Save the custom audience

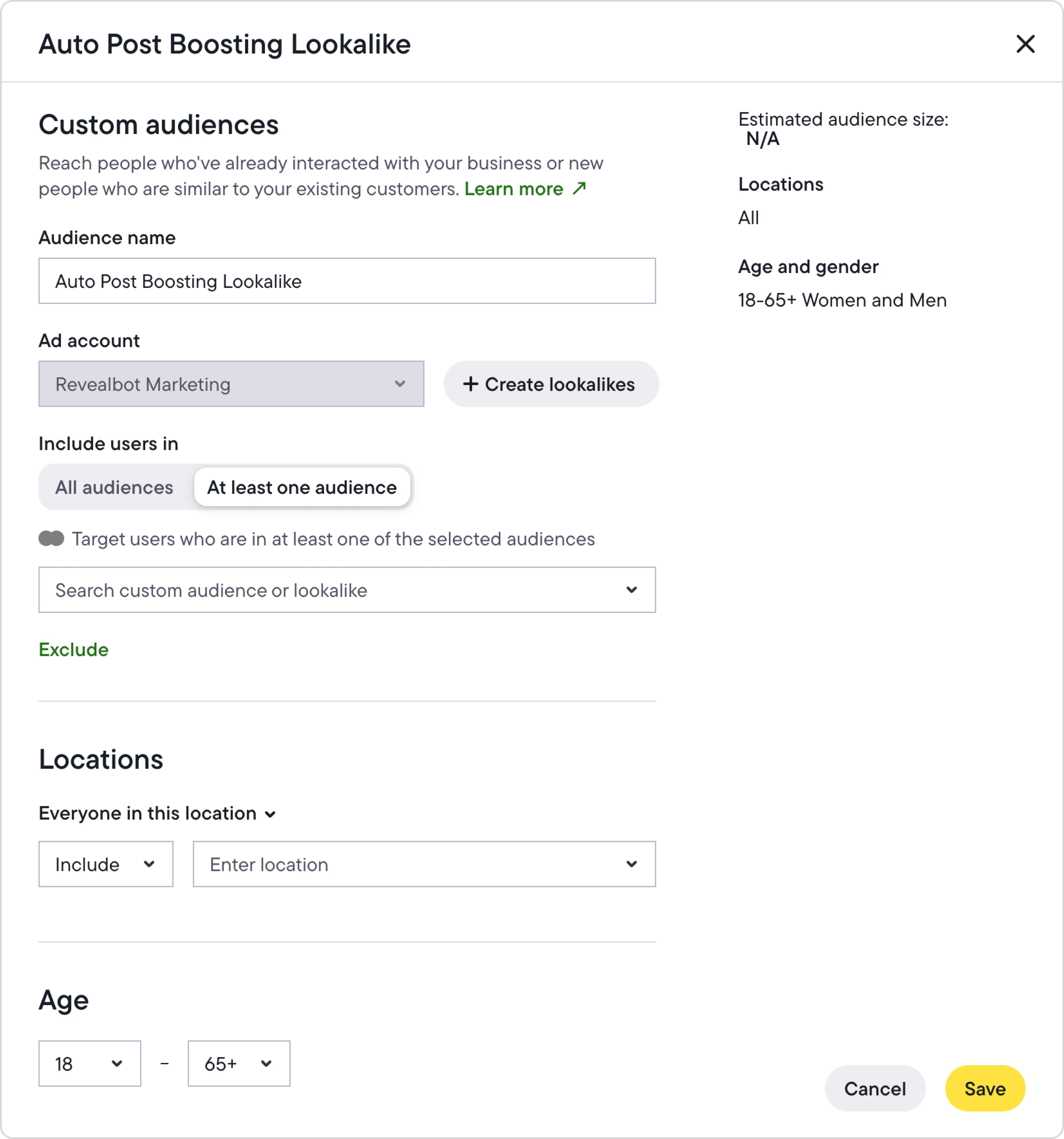(x=984, y=1089)
